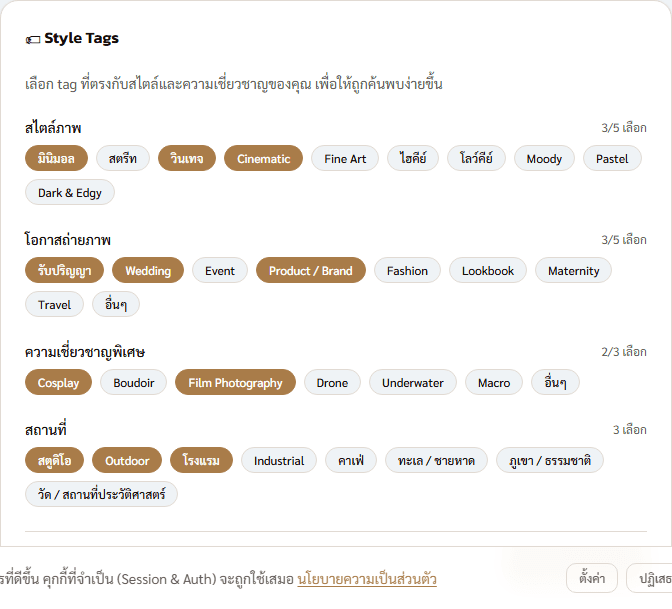
Task: Toggle off Film Photography tag
Action: 235,382
